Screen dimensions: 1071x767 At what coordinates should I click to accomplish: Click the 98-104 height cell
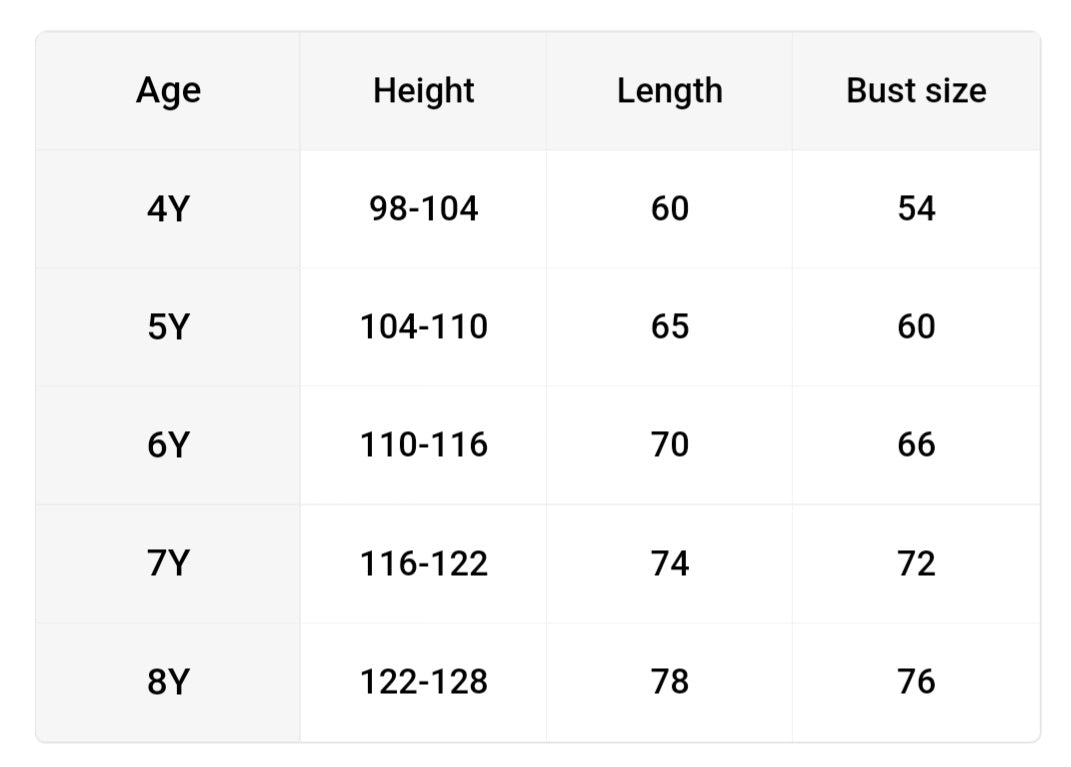click(x=423, y=209)
